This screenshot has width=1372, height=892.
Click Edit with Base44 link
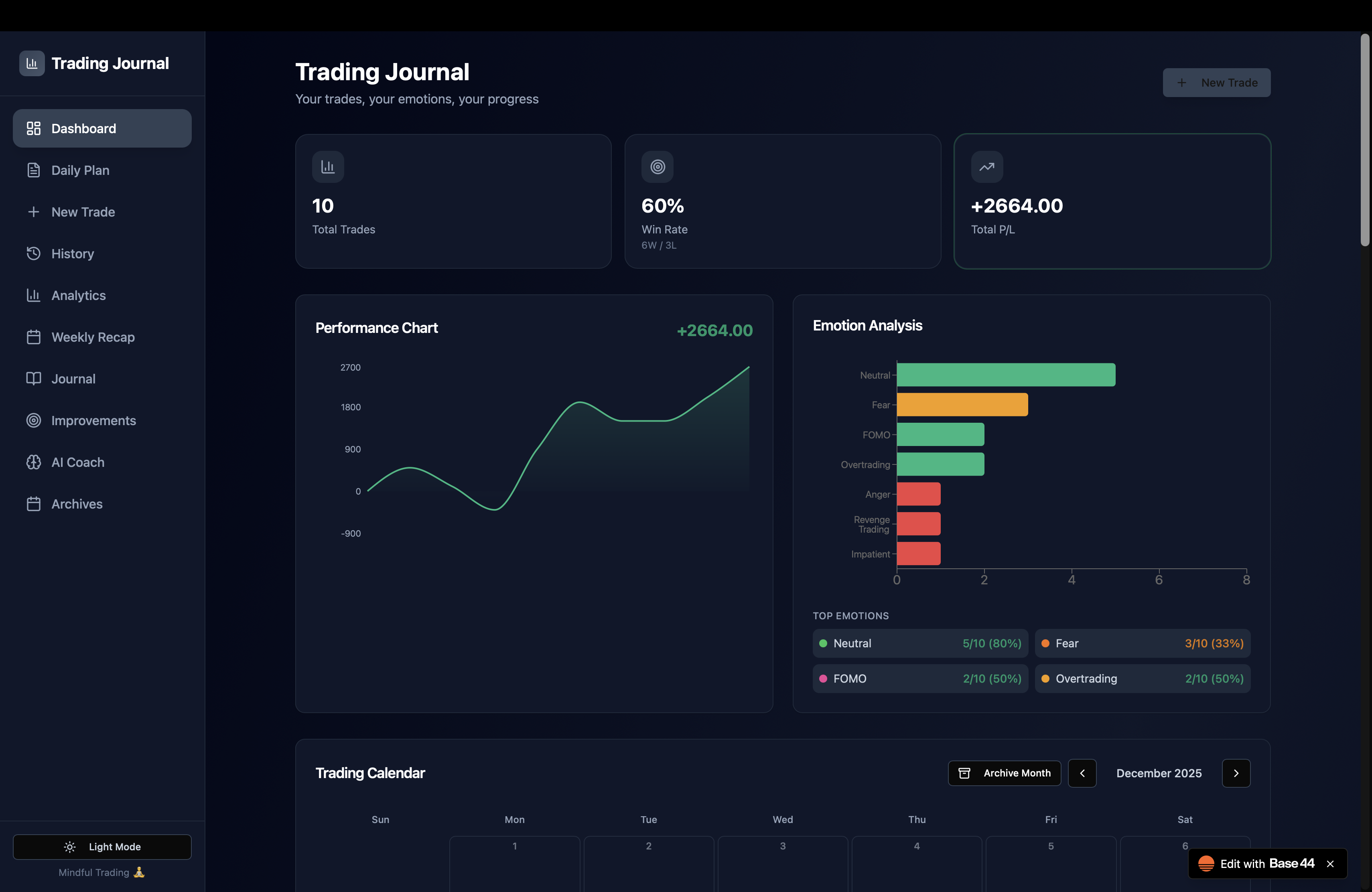click(1267, 864)
